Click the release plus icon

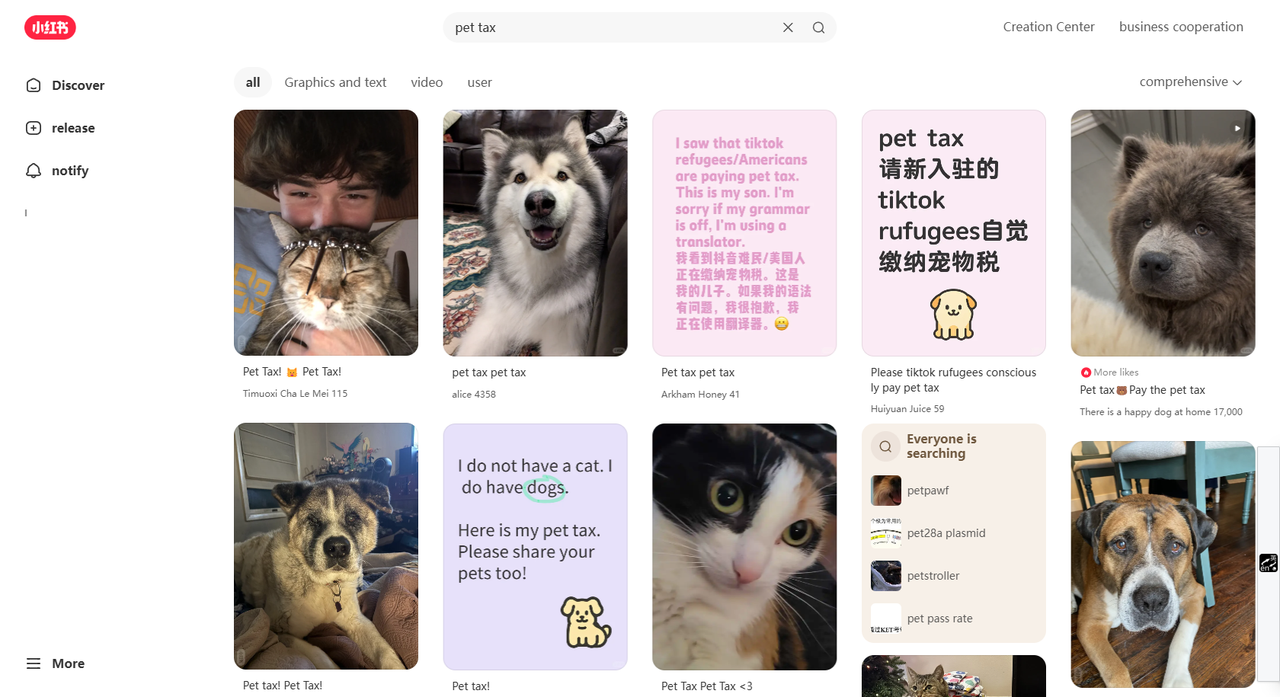click(x=34, y=128)
